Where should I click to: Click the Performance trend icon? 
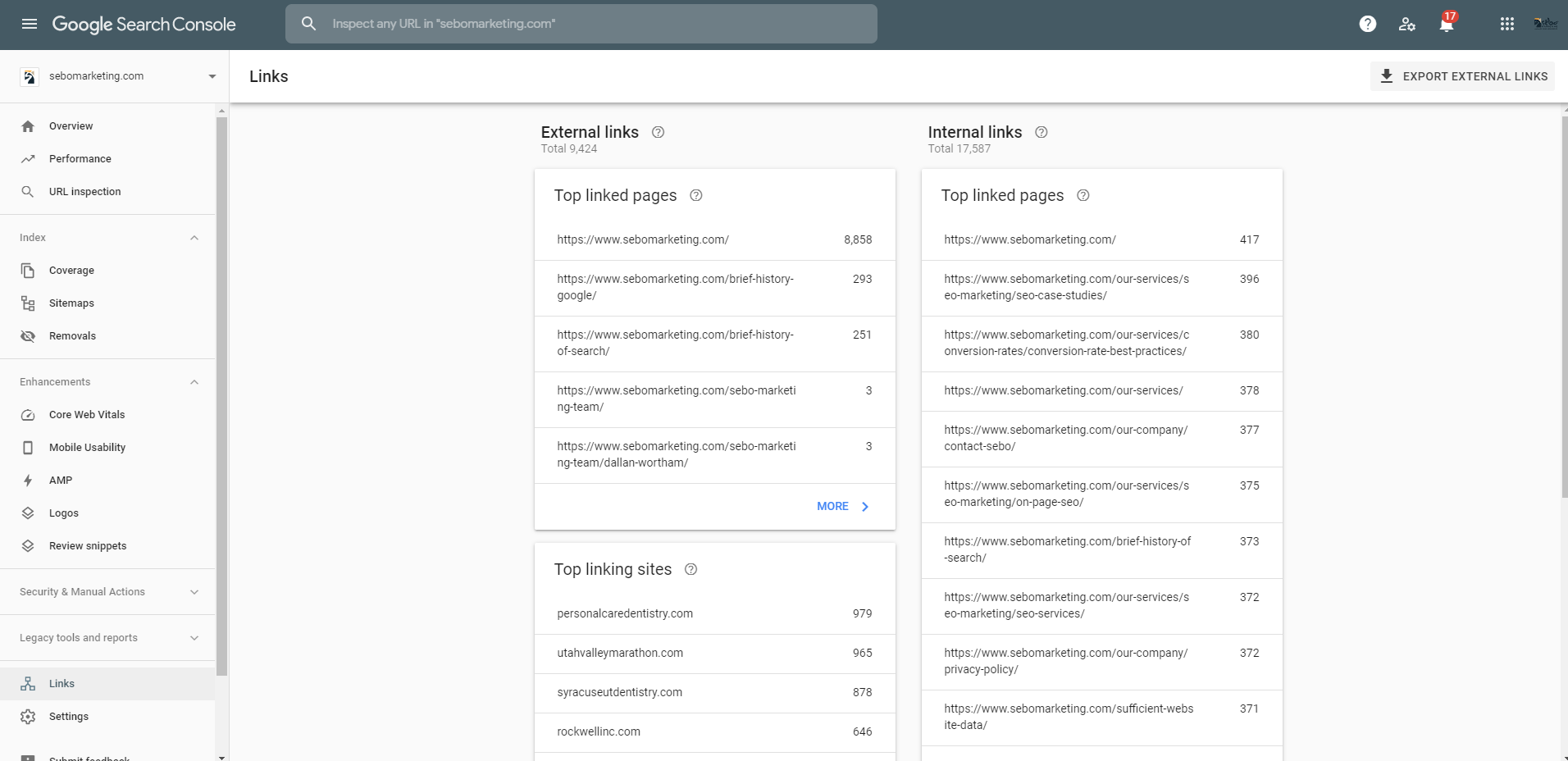28,158
